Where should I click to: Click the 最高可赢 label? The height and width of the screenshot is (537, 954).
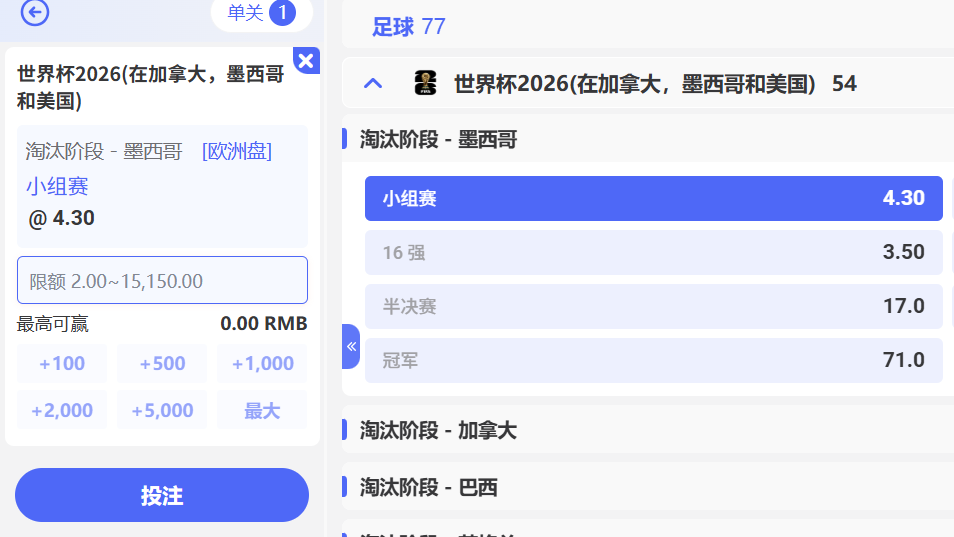(52, 324)
